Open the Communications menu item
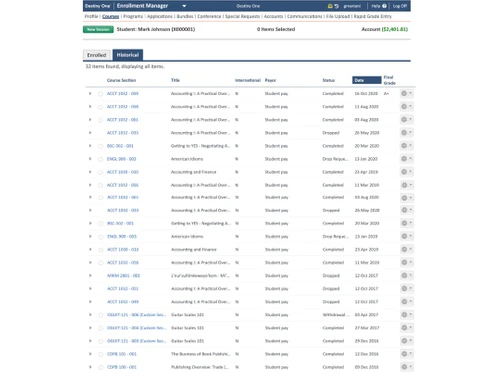 click(x=304, y=16)
